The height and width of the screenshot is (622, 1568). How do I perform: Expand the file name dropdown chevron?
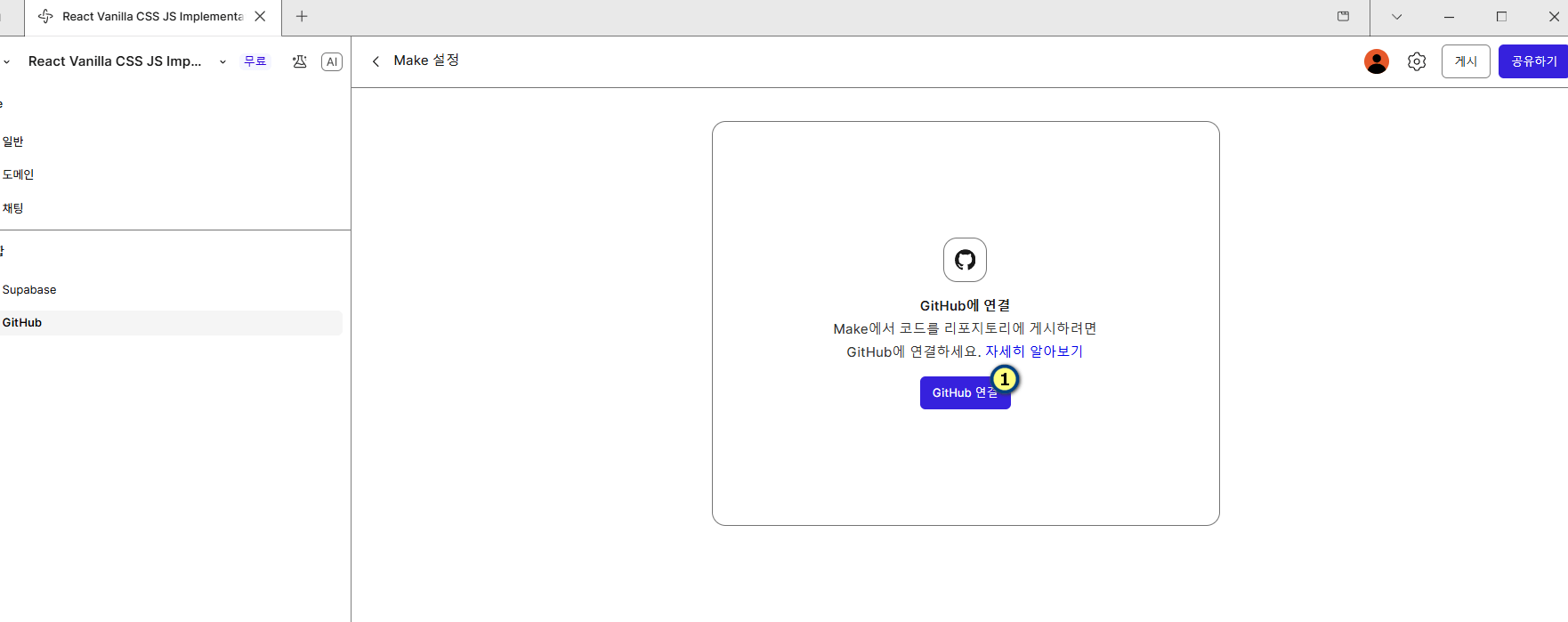pos(222,61)
